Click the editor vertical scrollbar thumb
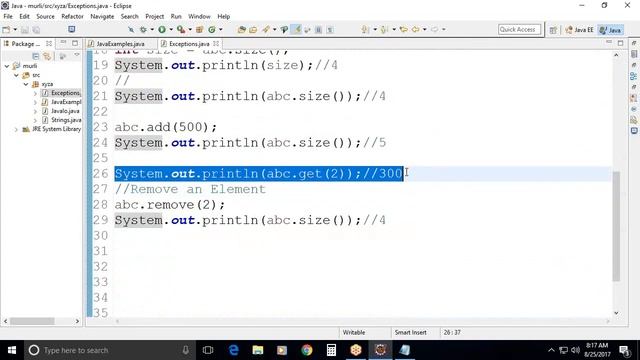The width and height of the screenshot is (640, 360). [616, 227]
